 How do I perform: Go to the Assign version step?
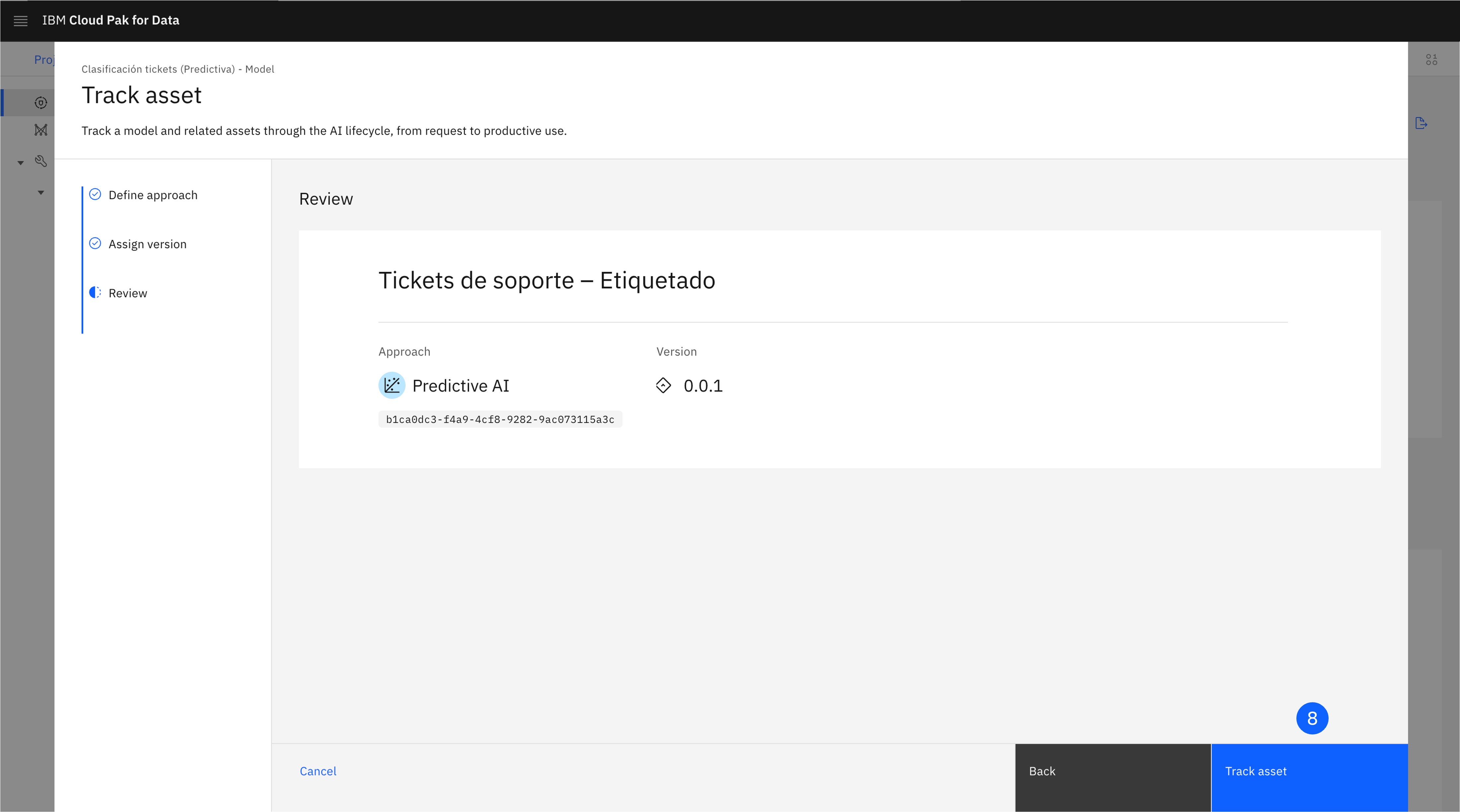point(147,244)
